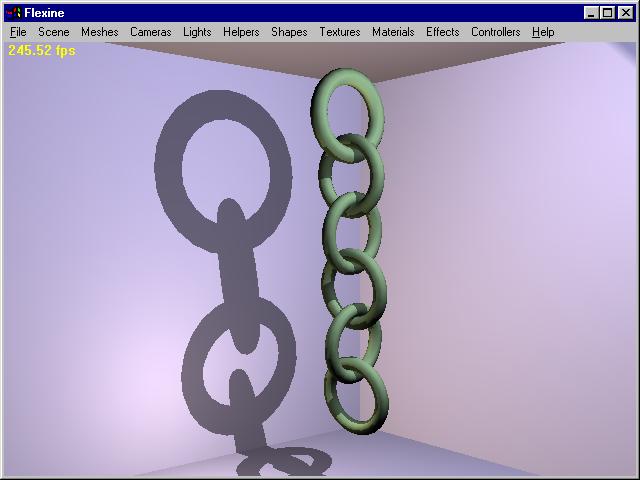Open the Helpers menu
This screenshot has width=640, height=480.
click(x=241, y=32)
